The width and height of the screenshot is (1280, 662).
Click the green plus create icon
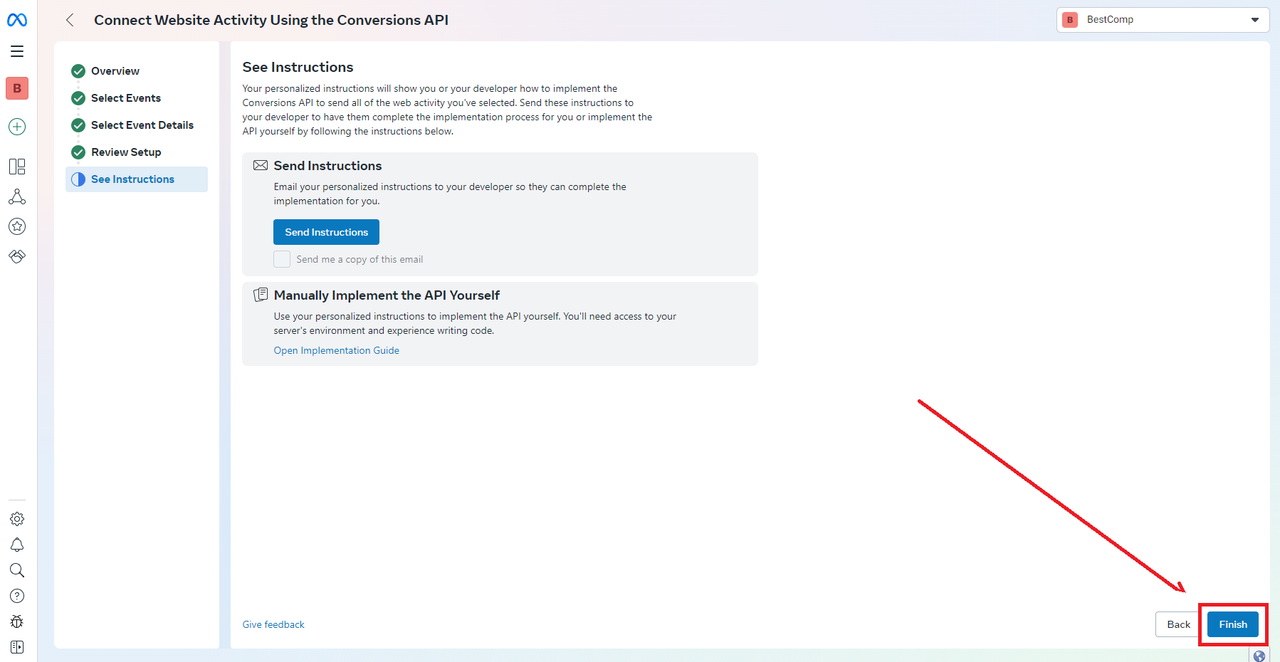(17, 127)
